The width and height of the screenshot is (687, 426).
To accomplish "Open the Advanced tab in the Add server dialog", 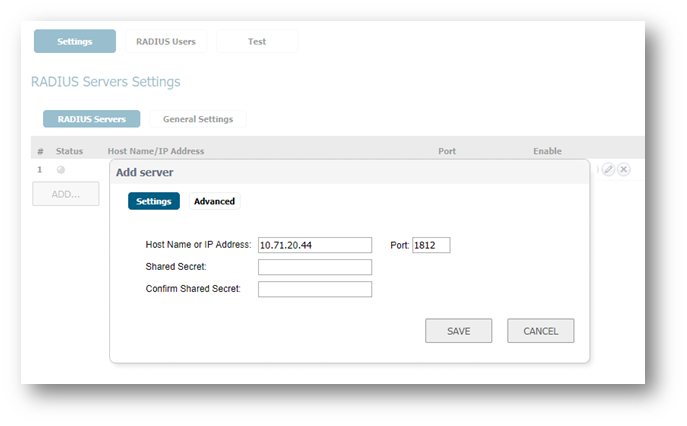I will [x=214, y=201].
